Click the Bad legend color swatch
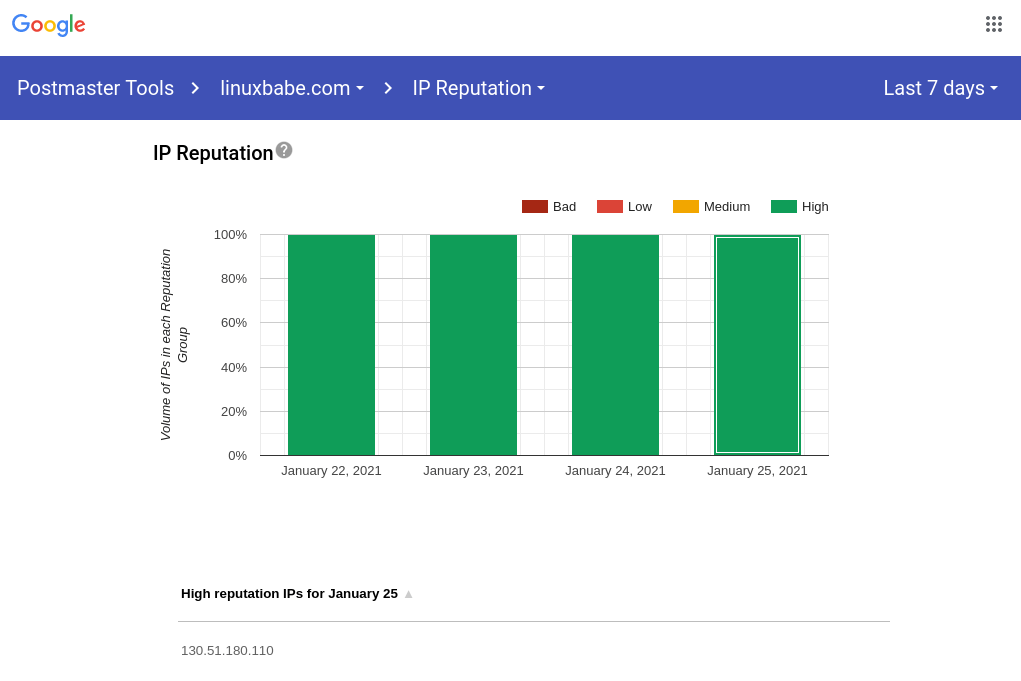Image resolution: width=1021 pixels, height=681 pixels. 535,207
